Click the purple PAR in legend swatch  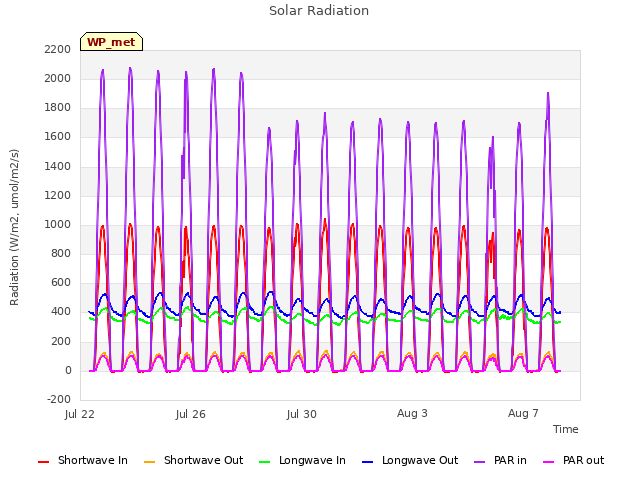[x=480, y=462]
